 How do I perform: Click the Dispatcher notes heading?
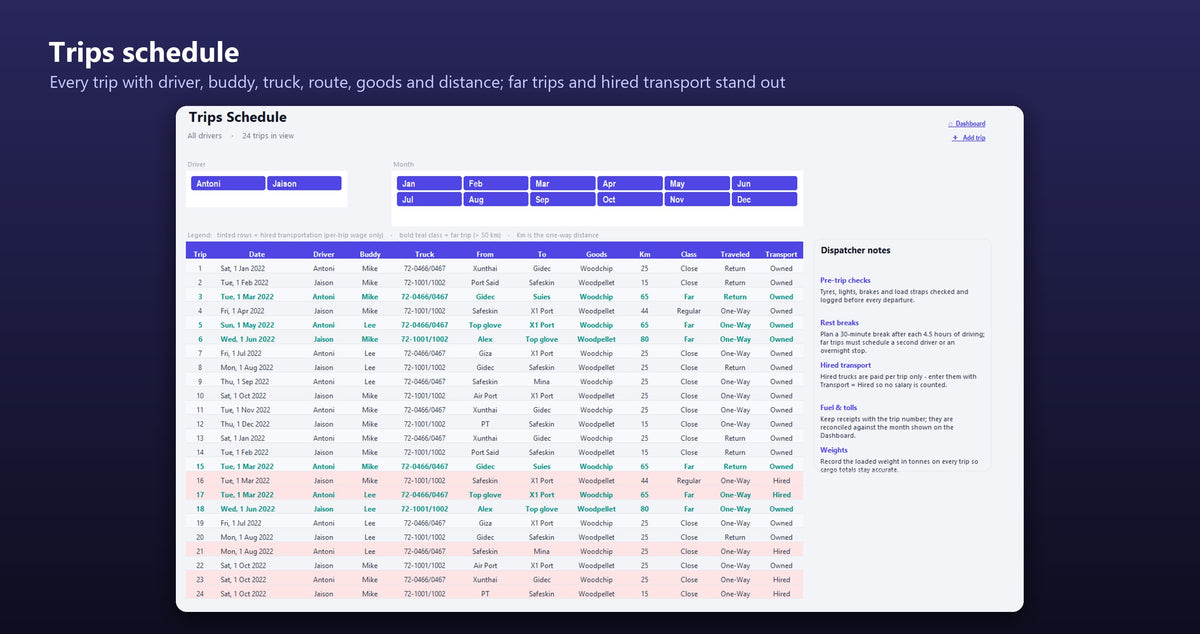(855, 250)
